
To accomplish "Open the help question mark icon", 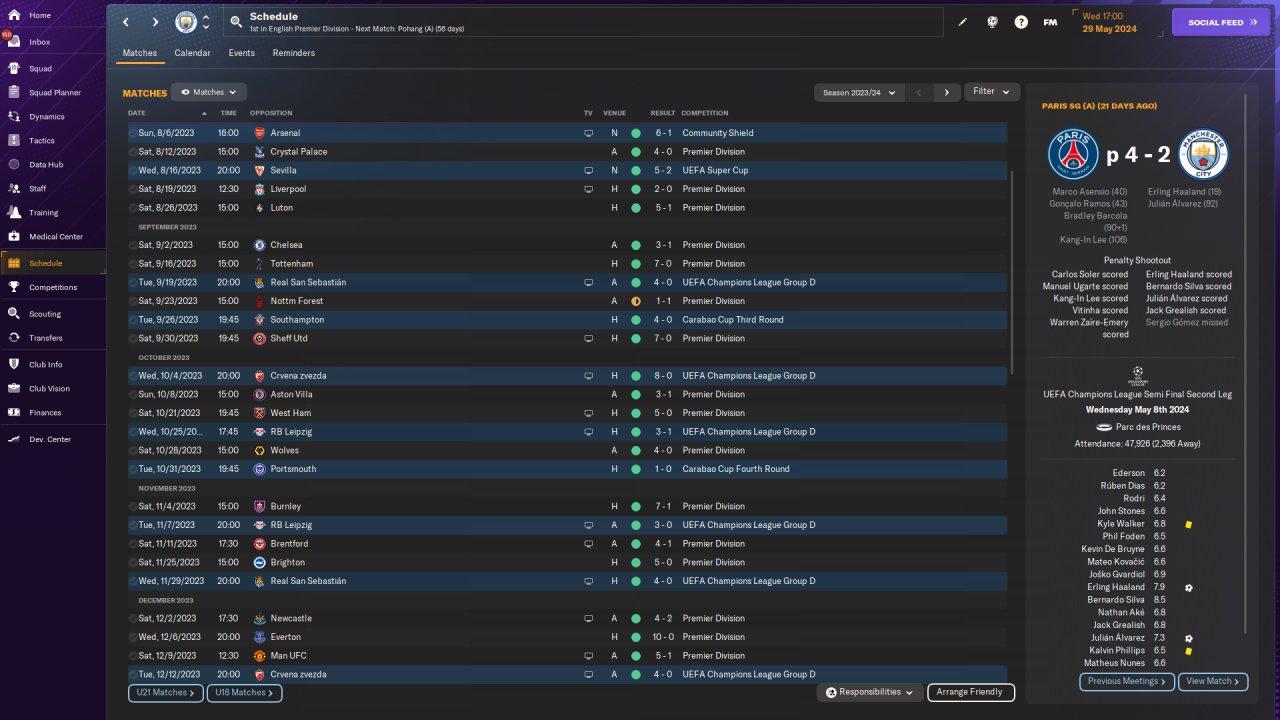I will 1021,22.
